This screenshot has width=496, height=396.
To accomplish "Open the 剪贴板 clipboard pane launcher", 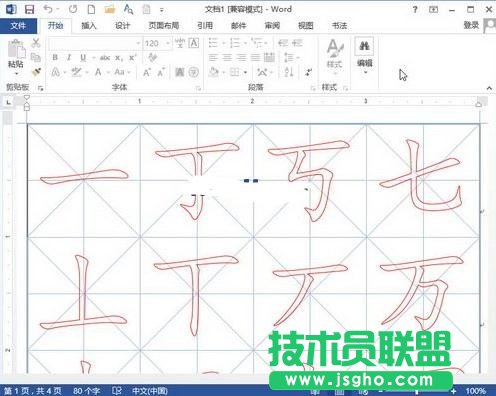I will click(x=41, y=88).
